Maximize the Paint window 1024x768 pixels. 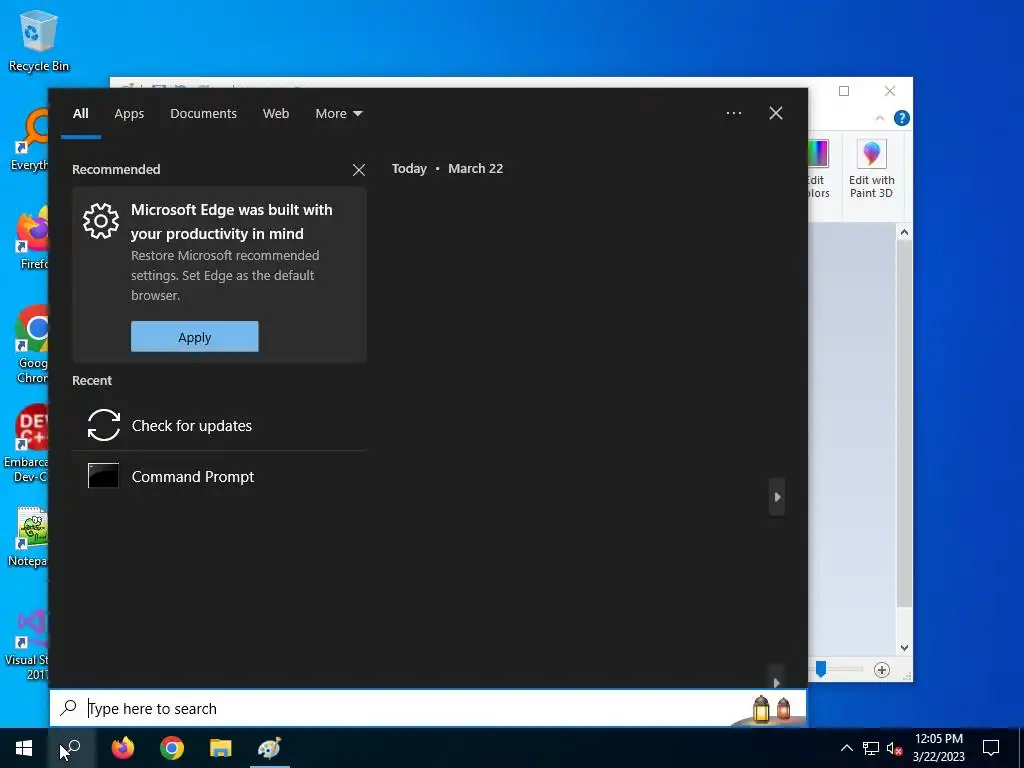click(x=844, y=91)
